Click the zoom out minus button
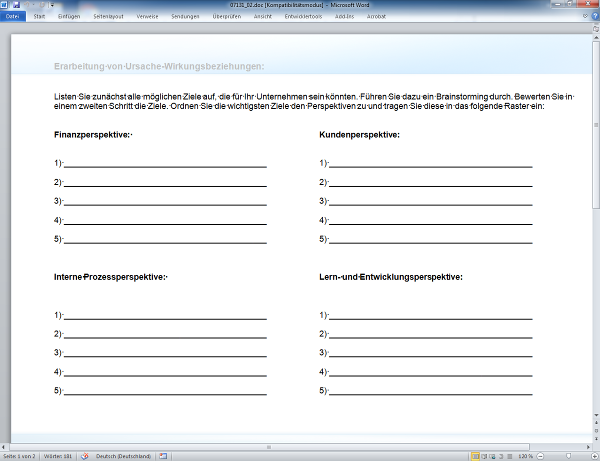Viewport: 600px width, 461px height. (540, 455)
